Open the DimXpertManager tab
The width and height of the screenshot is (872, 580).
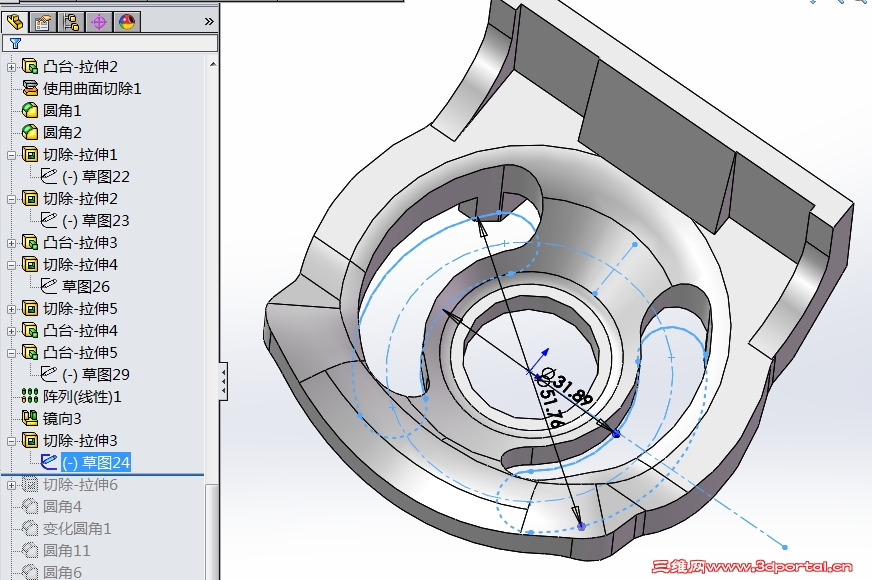point(99,22)
